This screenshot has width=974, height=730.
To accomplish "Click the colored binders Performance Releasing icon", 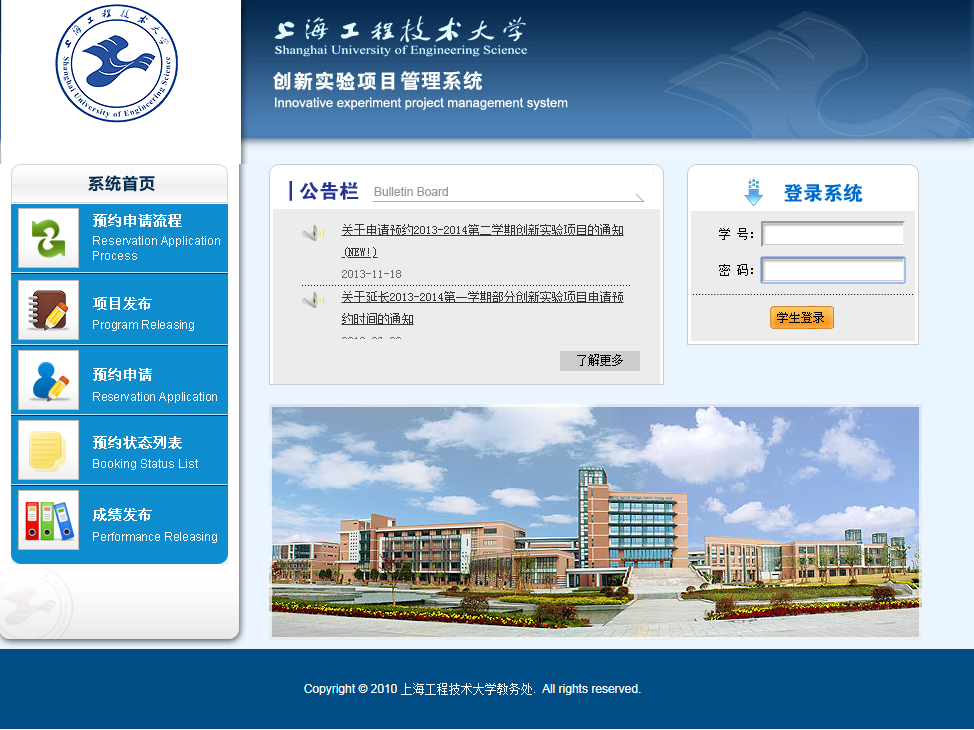I will click(x=48, y=520).
